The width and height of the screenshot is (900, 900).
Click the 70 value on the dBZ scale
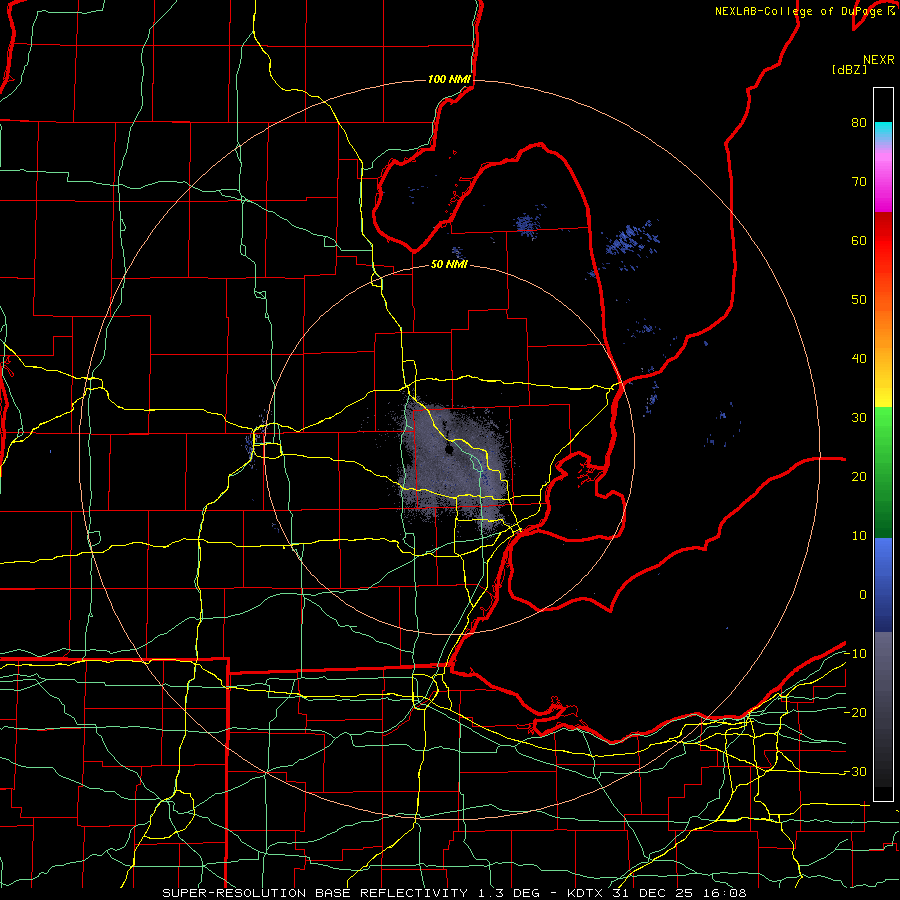859,182
